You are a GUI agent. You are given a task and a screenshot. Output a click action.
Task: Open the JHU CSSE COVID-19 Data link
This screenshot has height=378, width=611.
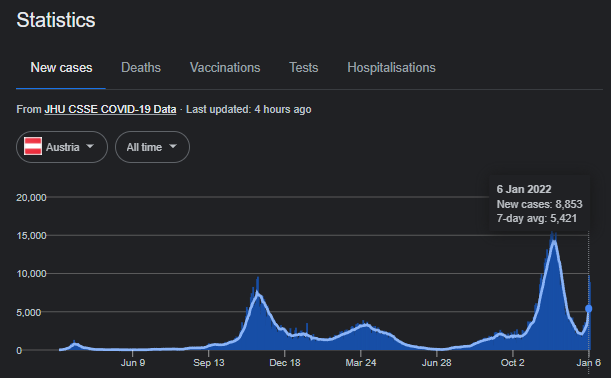click(x=110, y=110)
